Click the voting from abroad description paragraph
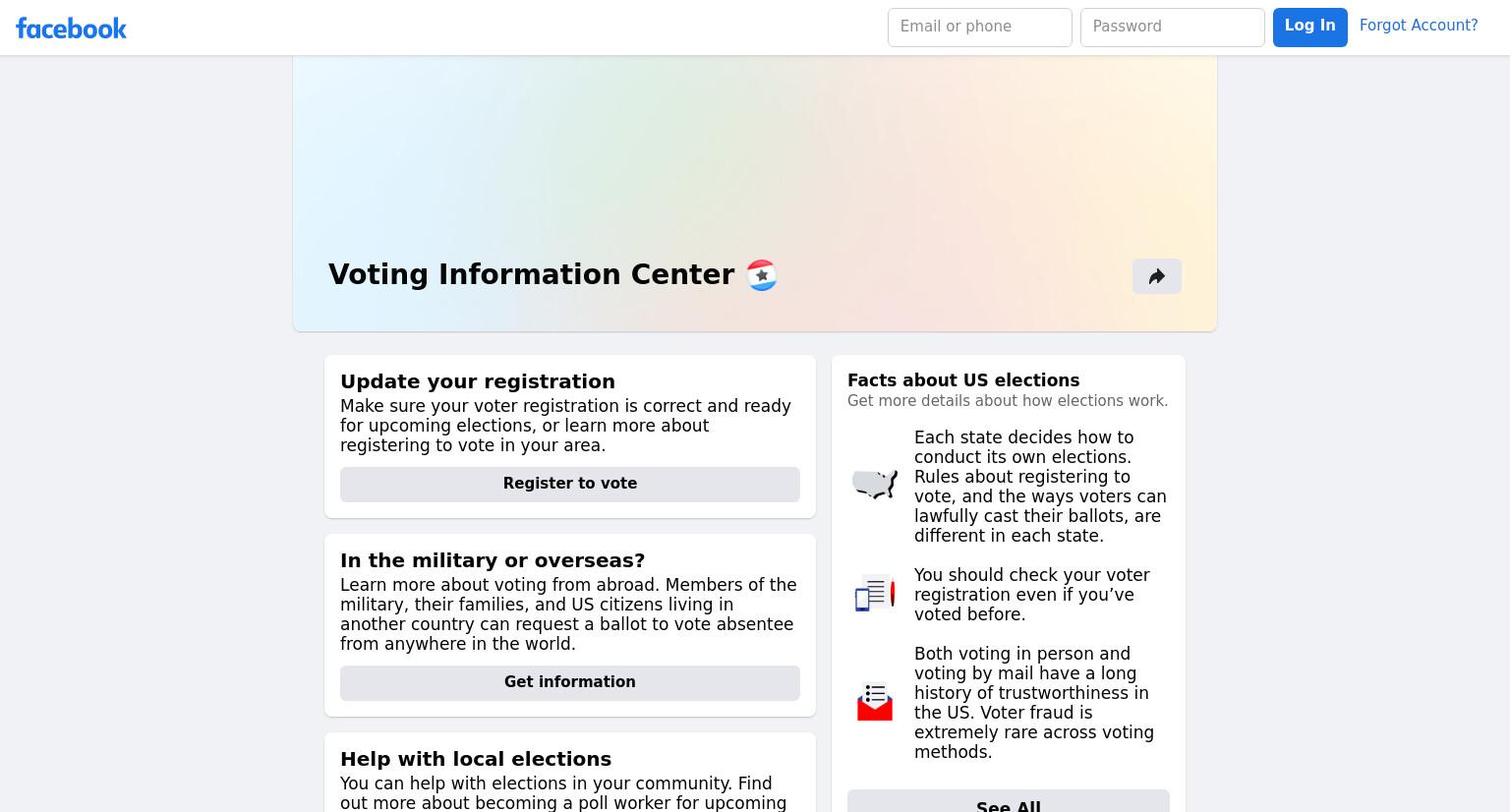The height and width of the screenshot is (812, 1510). 568,614
